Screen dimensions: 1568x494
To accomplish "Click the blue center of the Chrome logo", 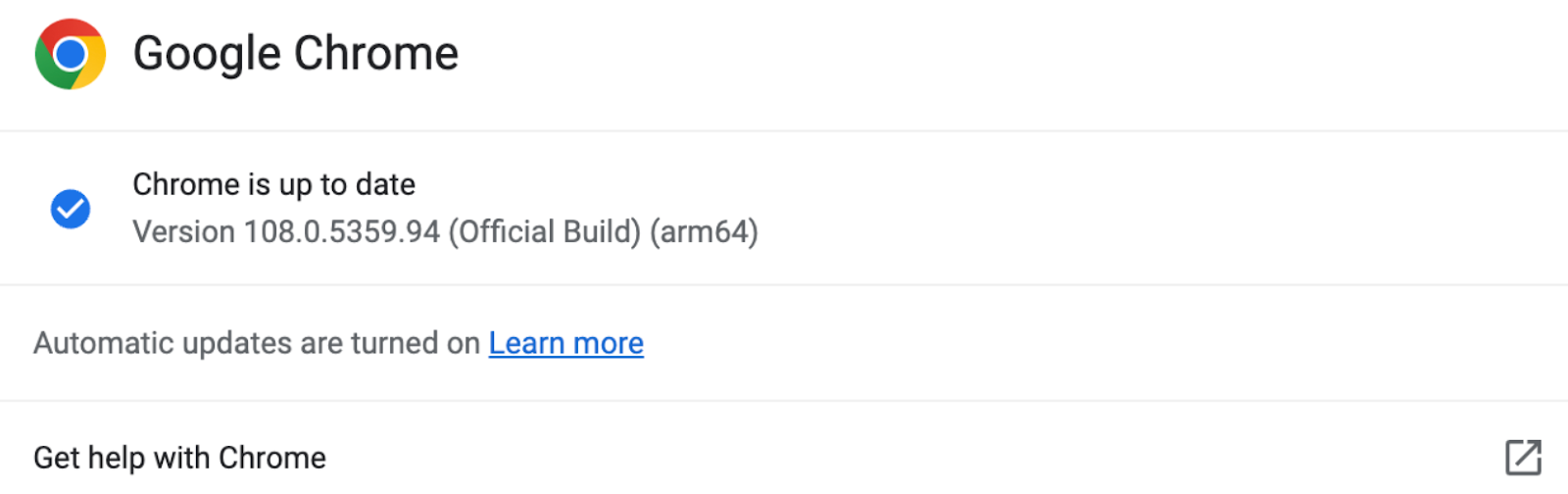I will tap(71, 54).
